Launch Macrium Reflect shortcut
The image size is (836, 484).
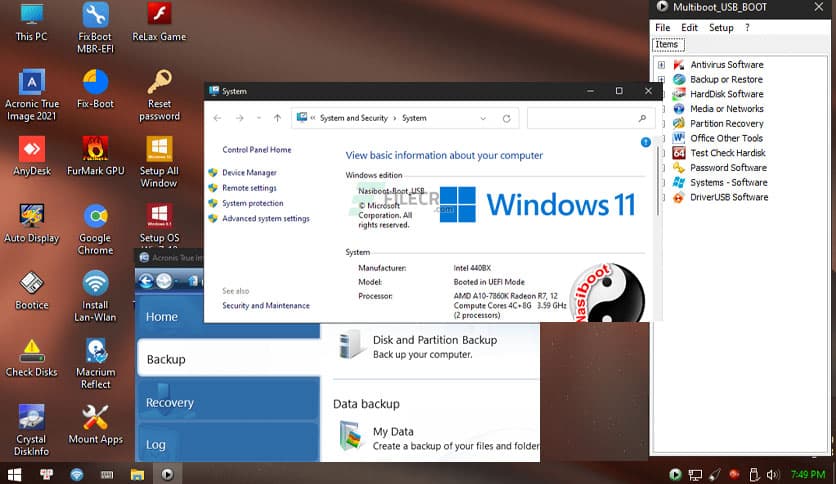[95, 364]
